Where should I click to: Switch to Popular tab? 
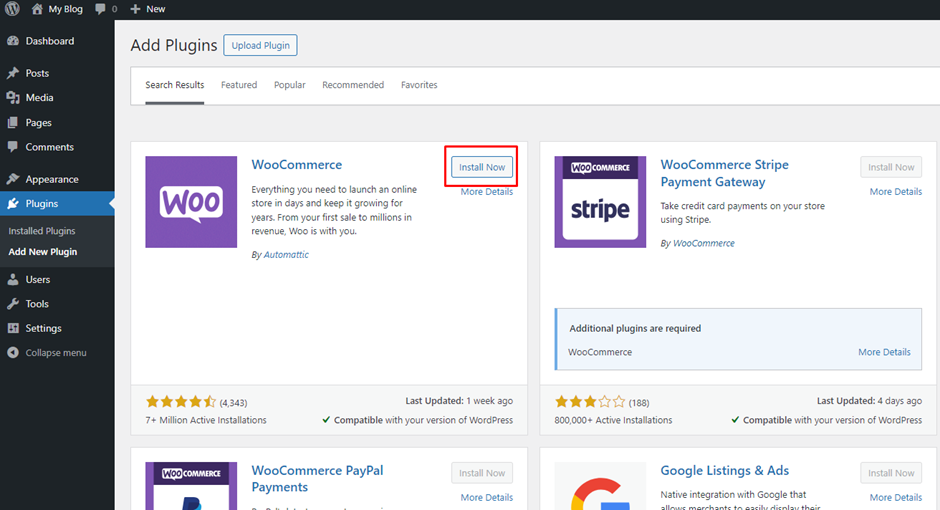click(290, 85)
